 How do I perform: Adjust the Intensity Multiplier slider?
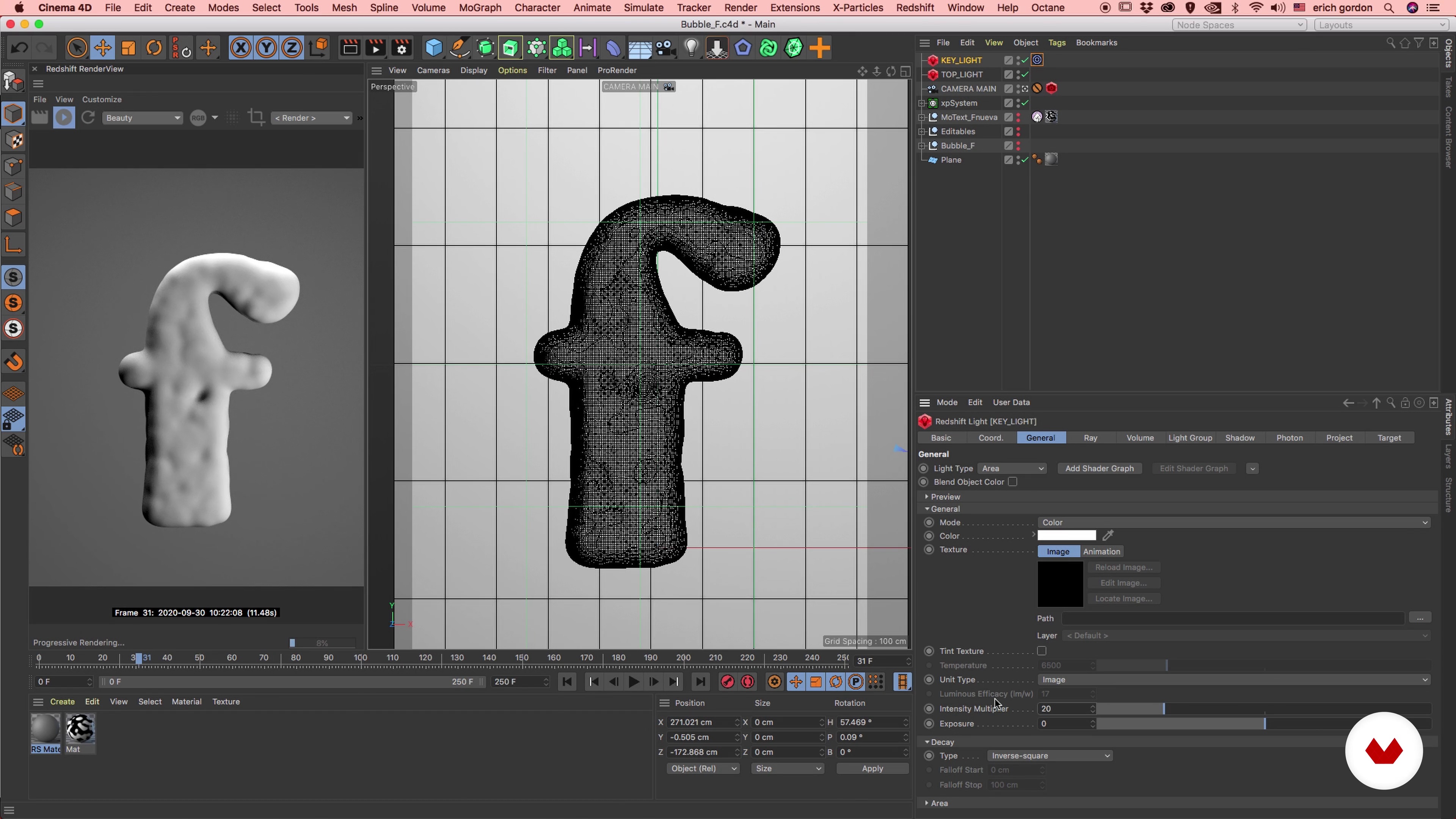[x=1264, y=708]
